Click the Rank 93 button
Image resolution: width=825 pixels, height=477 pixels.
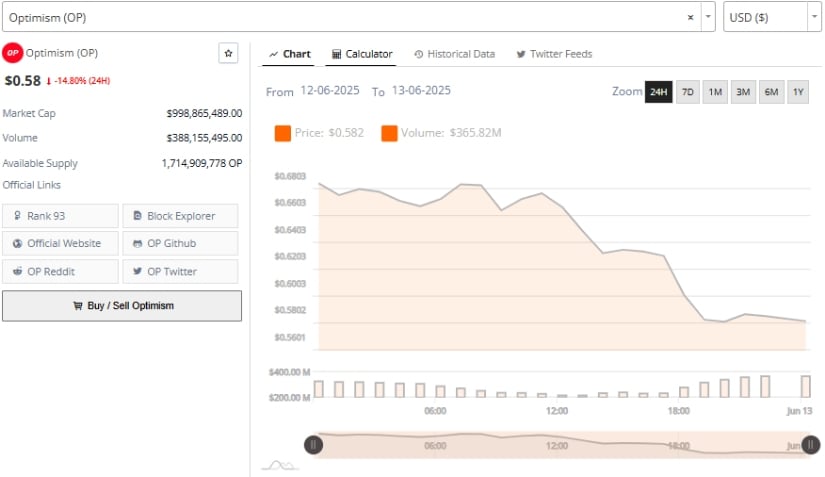(x=61, y=216)
